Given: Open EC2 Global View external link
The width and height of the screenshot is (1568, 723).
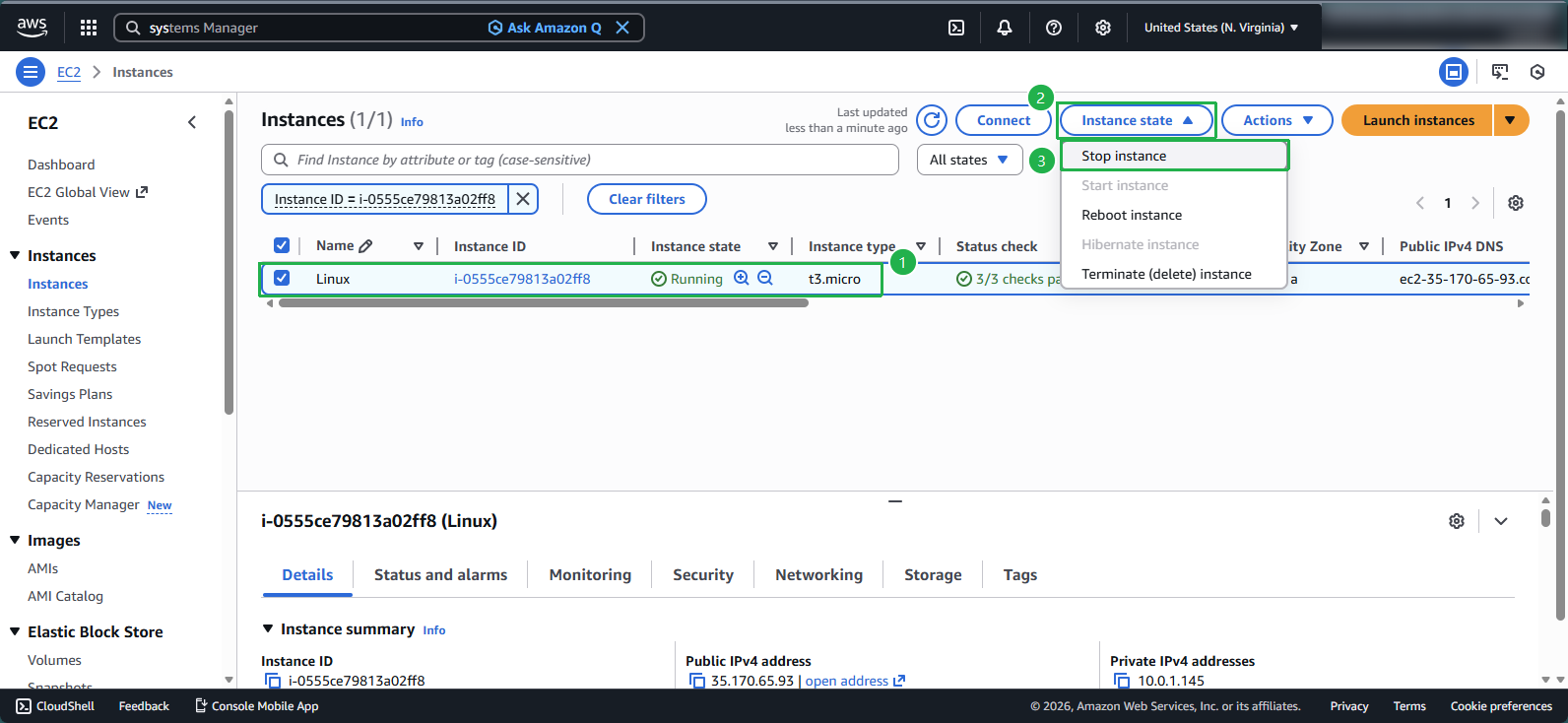Looking at the screenshot, I should tap(88, 192).
